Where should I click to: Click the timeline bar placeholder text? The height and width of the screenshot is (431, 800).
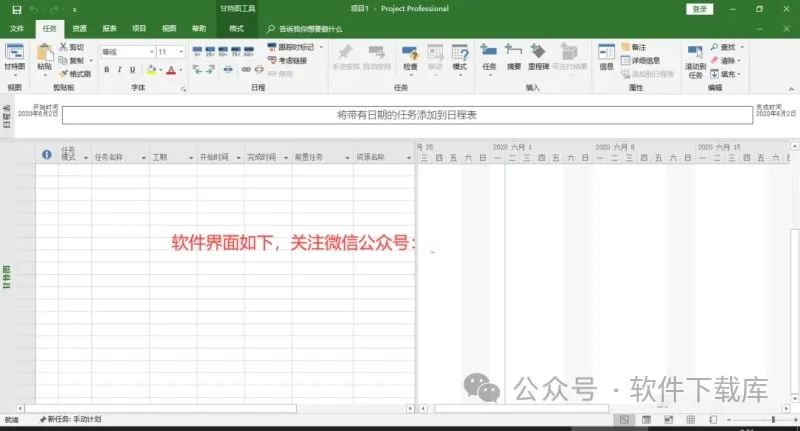[407, 115]
